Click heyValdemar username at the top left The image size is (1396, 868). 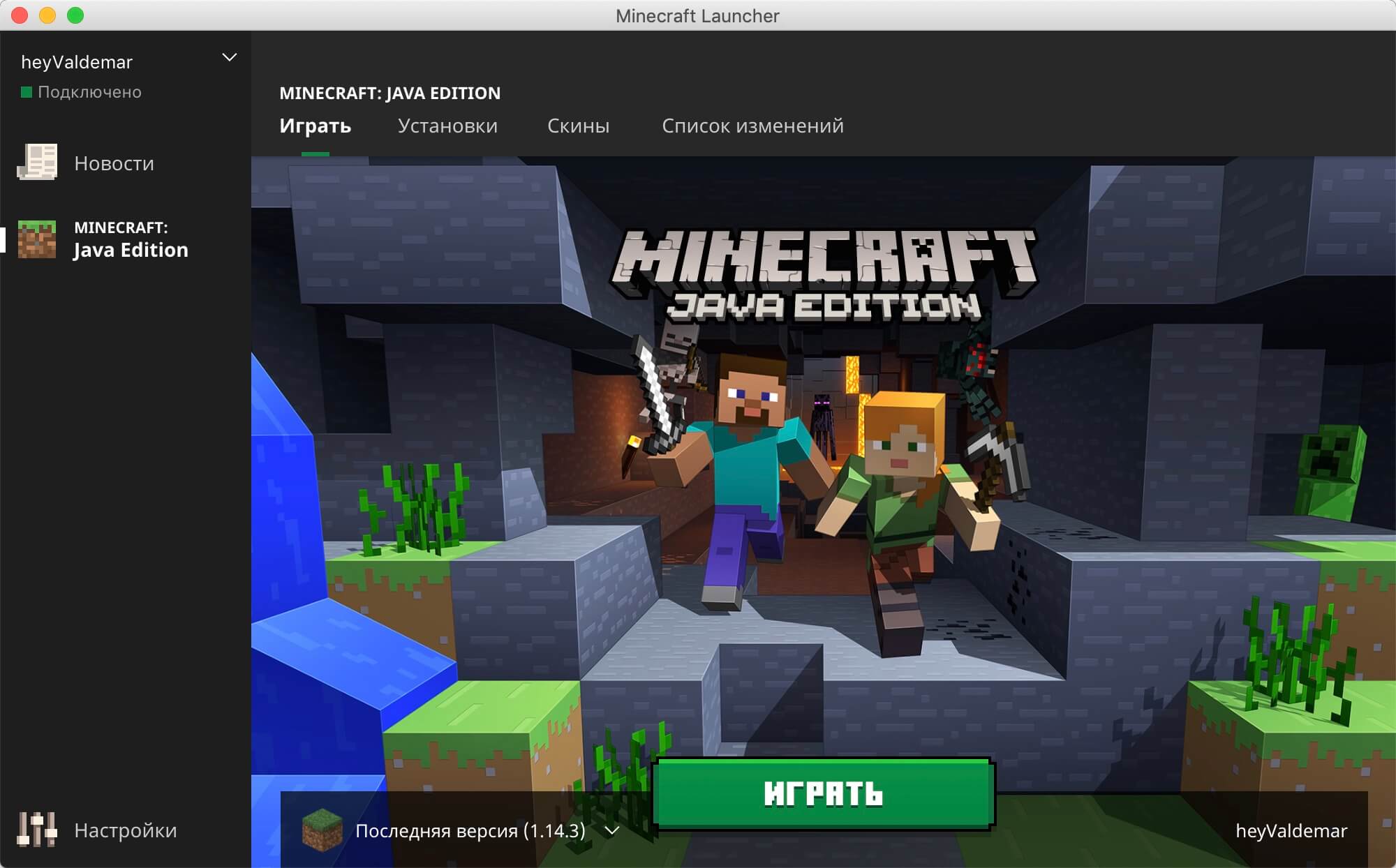point(77,62)
